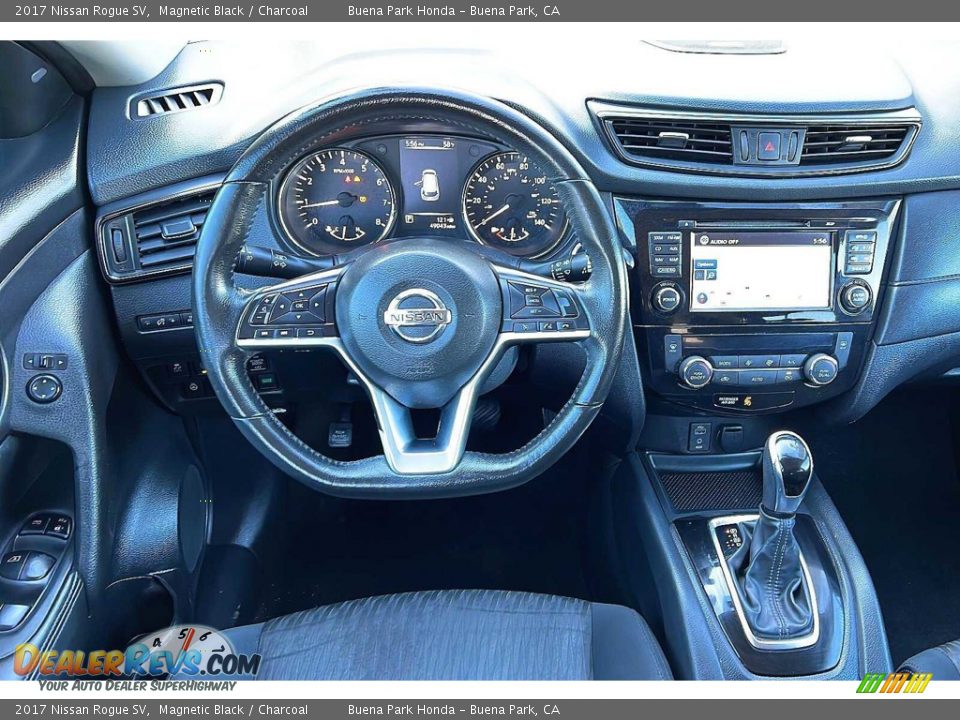Click the CD eject button above the screen
This screenshot has width=960, height=720.
(686, 225)
